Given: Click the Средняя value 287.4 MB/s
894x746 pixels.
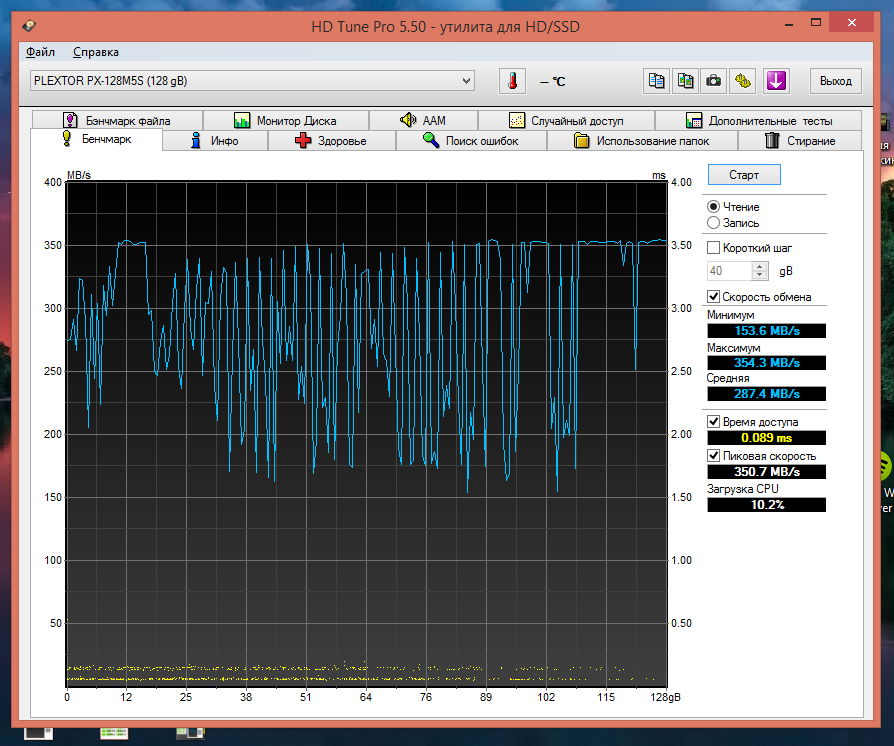Looking at the screenshot, I should point(766,394).
